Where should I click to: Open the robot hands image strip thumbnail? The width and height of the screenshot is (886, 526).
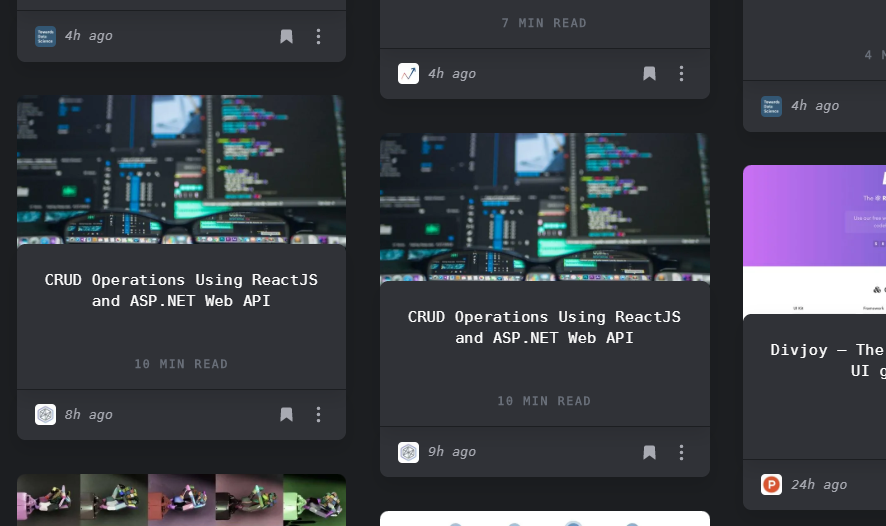(x=181, y=500)
